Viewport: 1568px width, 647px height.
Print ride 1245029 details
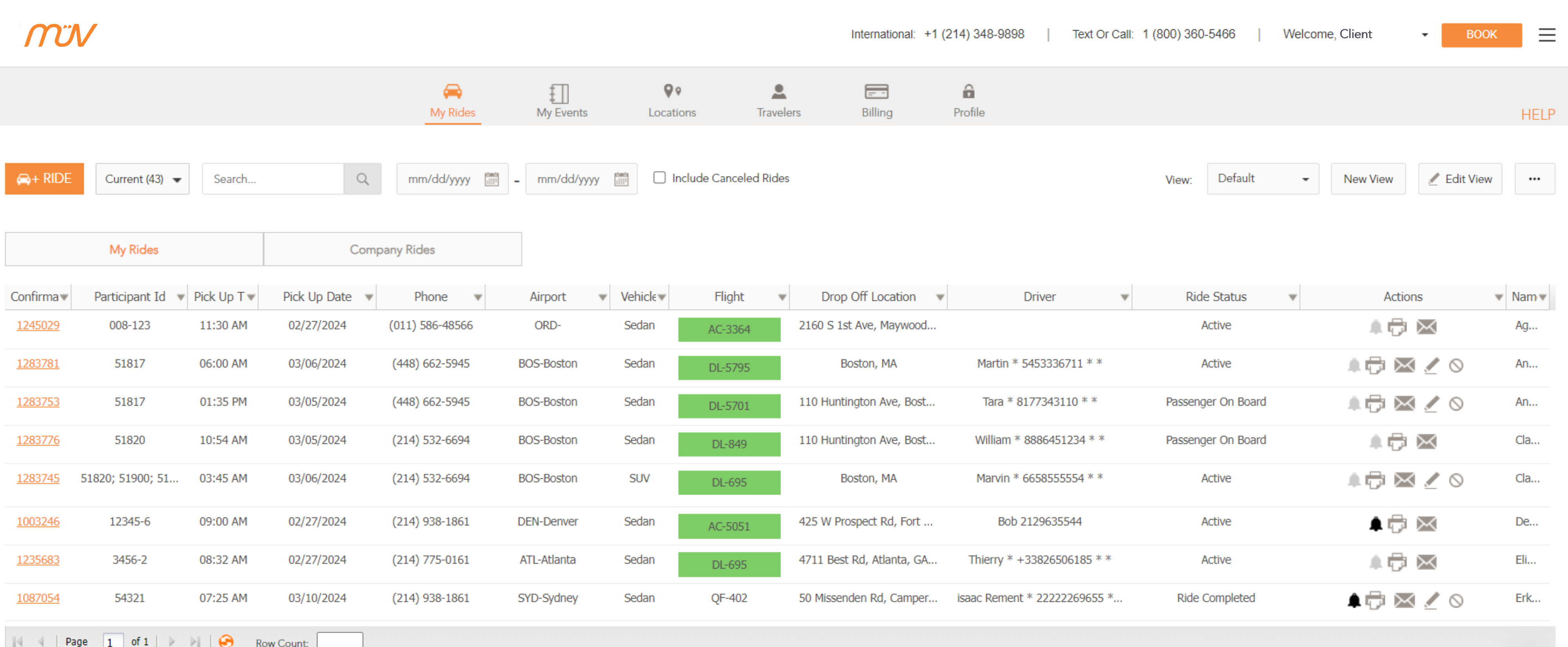[x=1397, y=327]
